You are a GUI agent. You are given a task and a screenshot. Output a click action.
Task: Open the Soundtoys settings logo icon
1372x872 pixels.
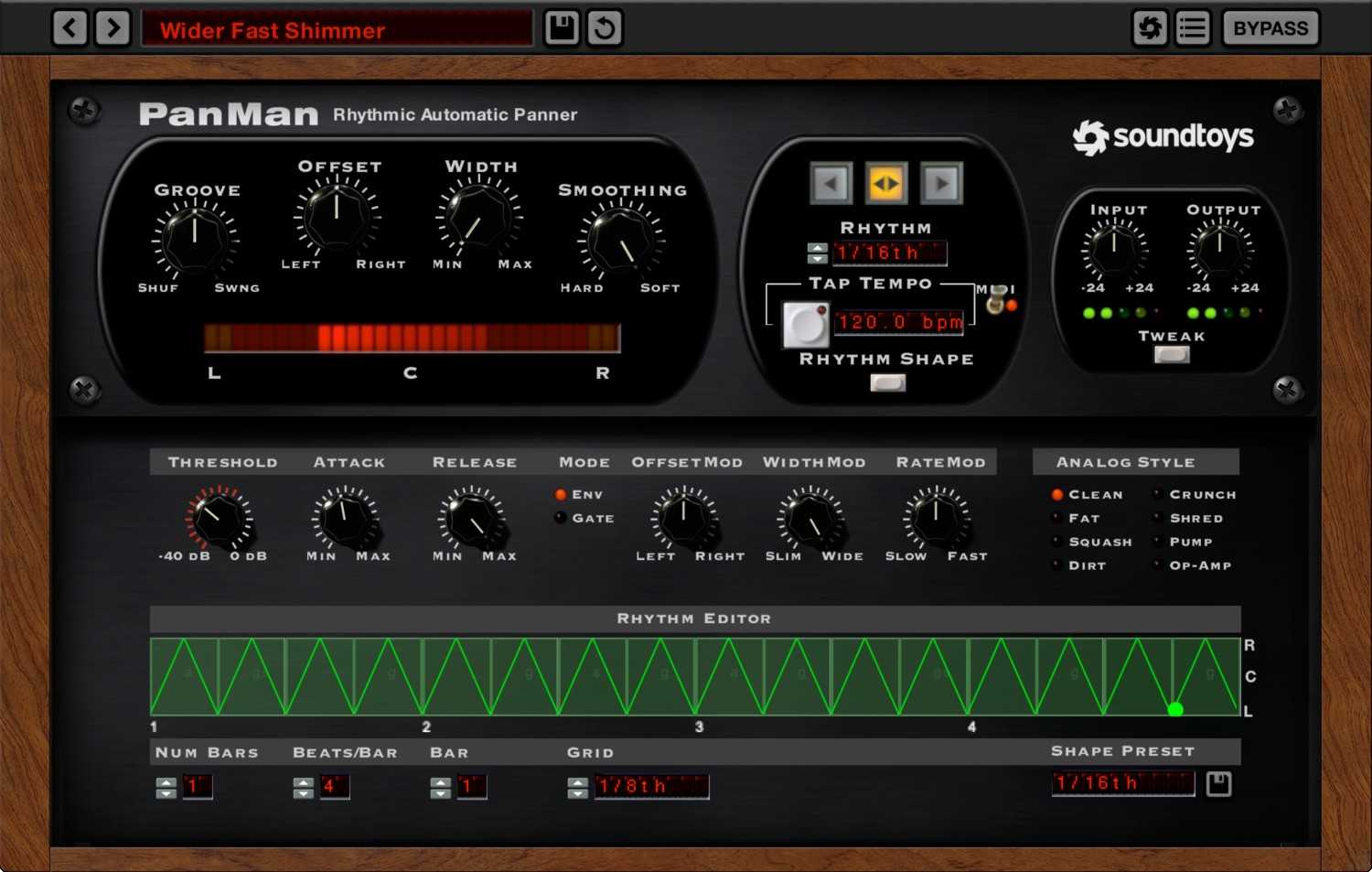coord(1150,27)
